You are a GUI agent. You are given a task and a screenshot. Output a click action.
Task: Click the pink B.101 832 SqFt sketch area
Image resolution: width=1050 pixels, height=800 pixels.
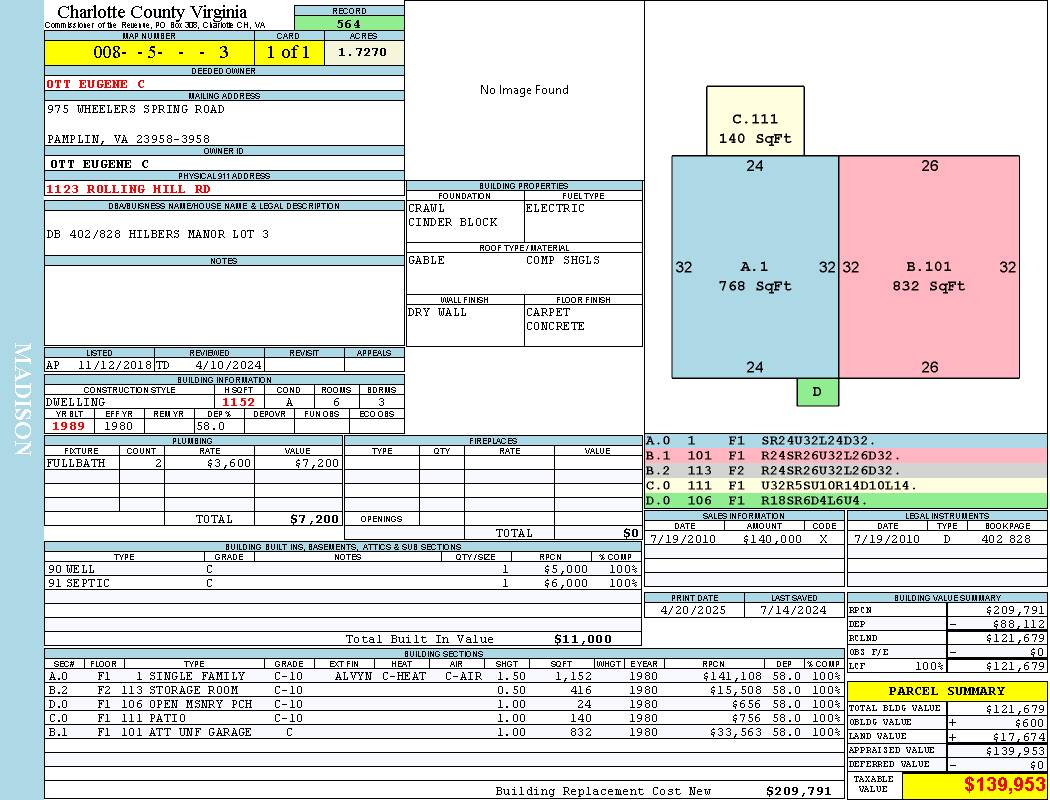pyautogui.click(x=929, y=267)
